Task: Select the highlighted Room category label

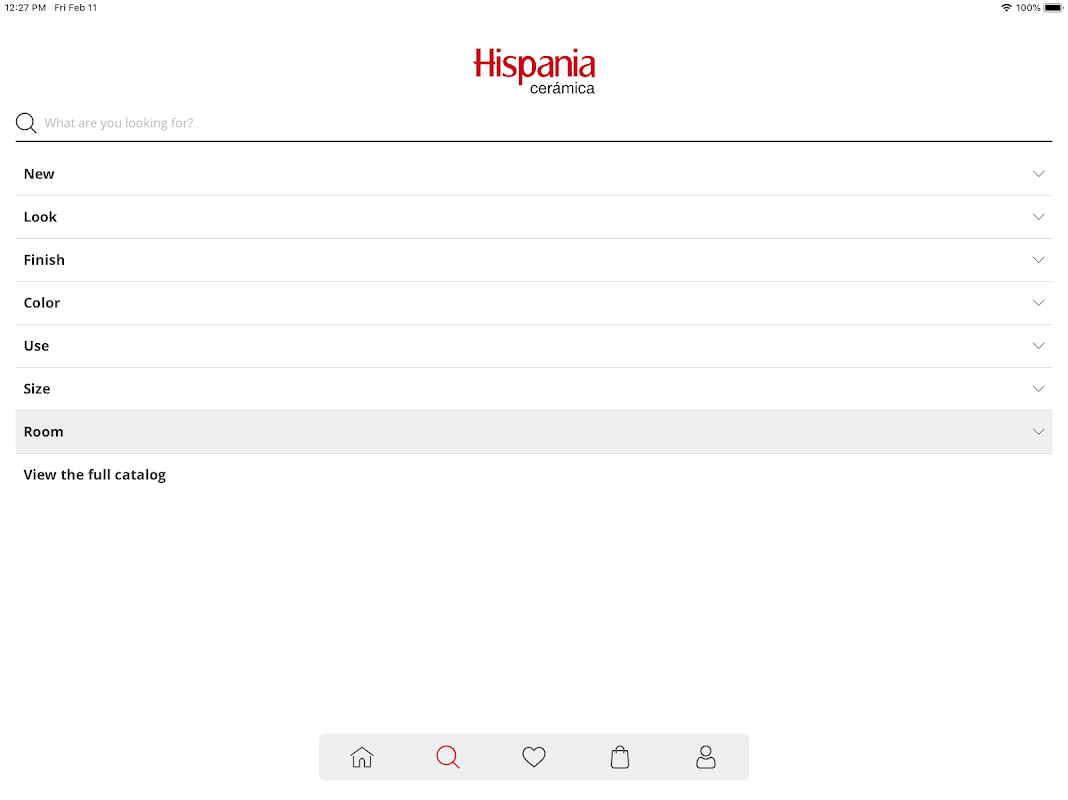Action: [44, 431]
